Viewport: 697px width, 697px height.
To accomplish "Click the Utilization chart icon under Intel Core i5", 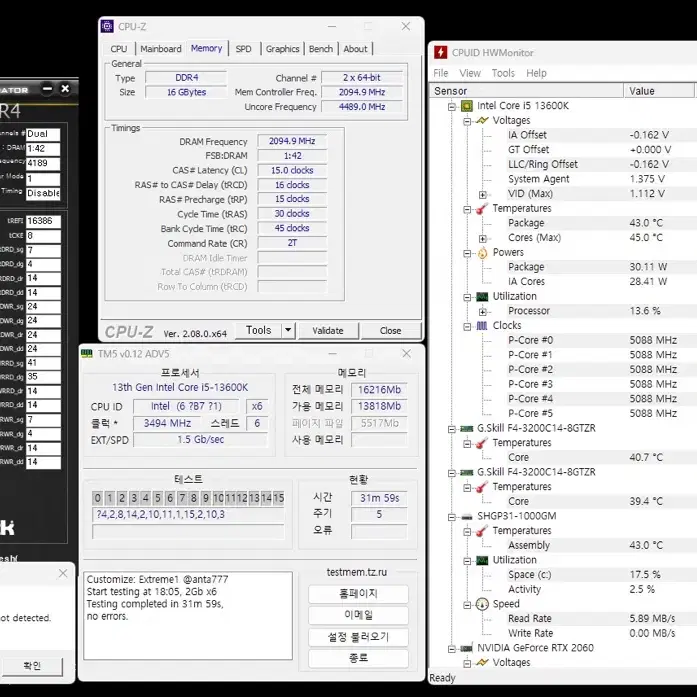I will click(x=482, y=296).
